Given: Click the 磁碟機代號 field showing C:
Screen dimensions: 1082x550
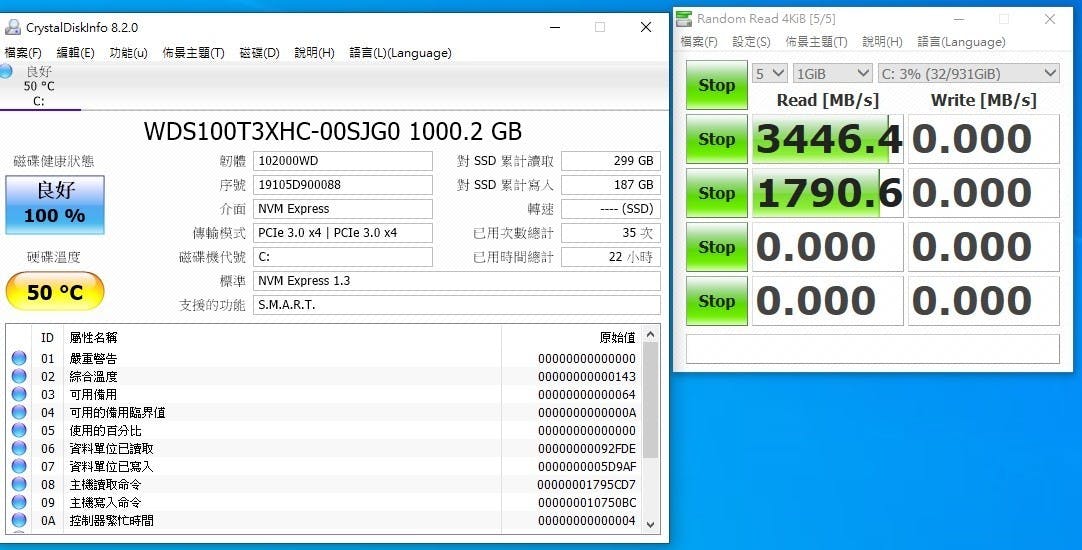Looking at the screenshot, I should [342, 257].
